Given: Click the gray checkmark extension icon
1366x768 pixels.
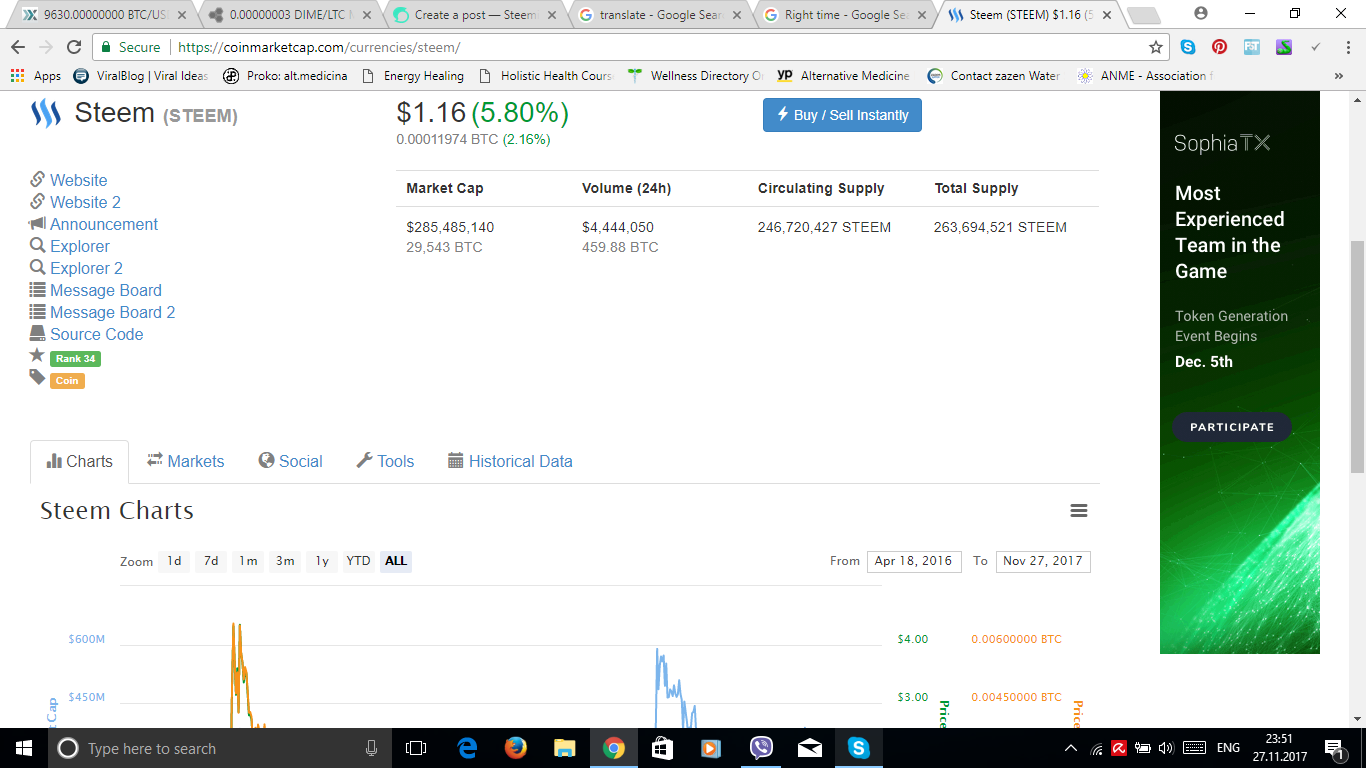Looking at the screenshot, I should 1316,47.
